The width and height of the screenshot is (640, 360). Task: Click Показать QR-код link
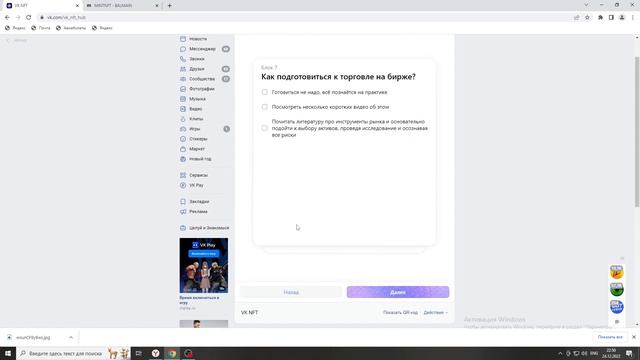pos(400,313)
